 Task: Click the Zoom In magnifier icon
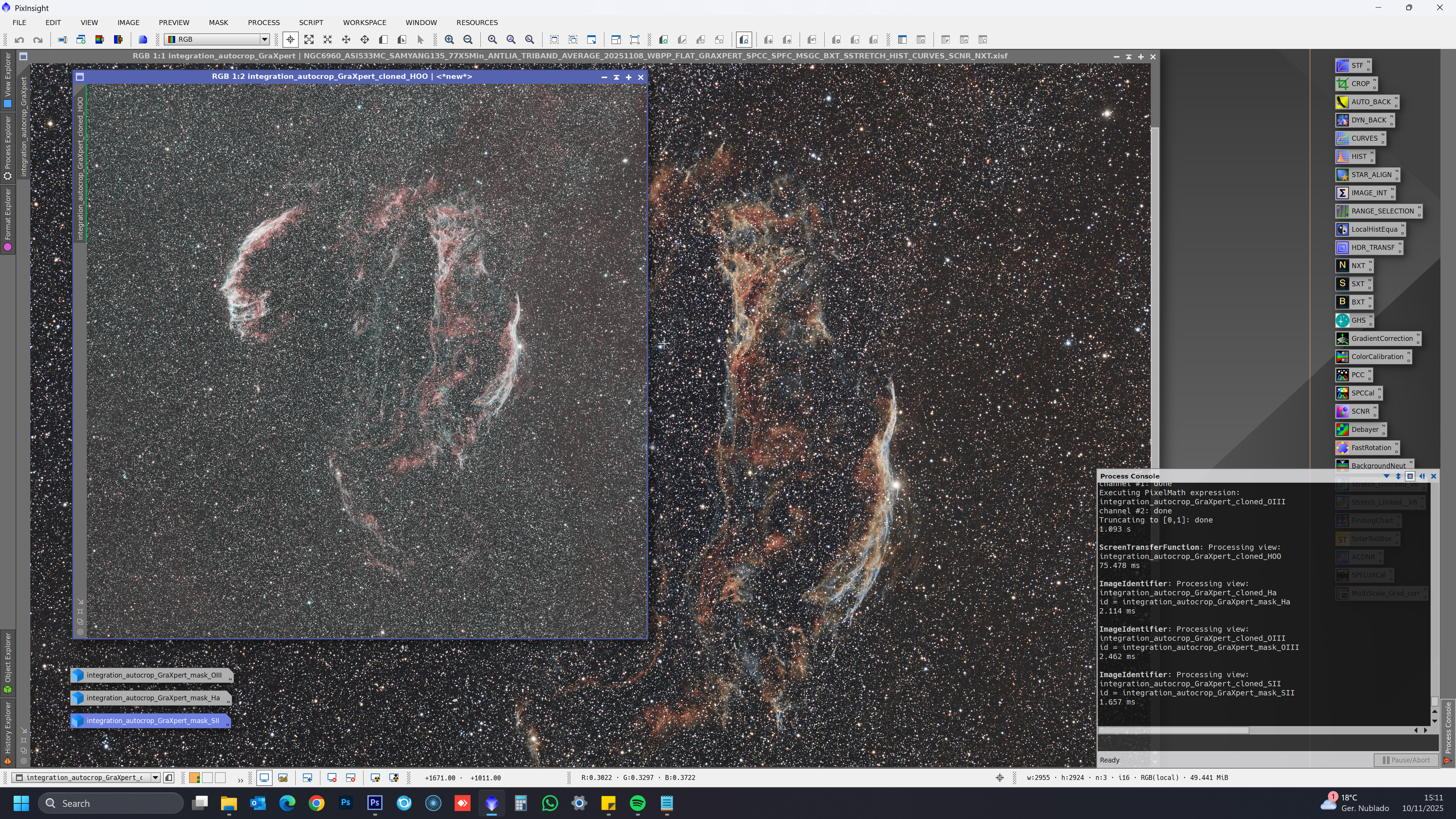[449, 39]
